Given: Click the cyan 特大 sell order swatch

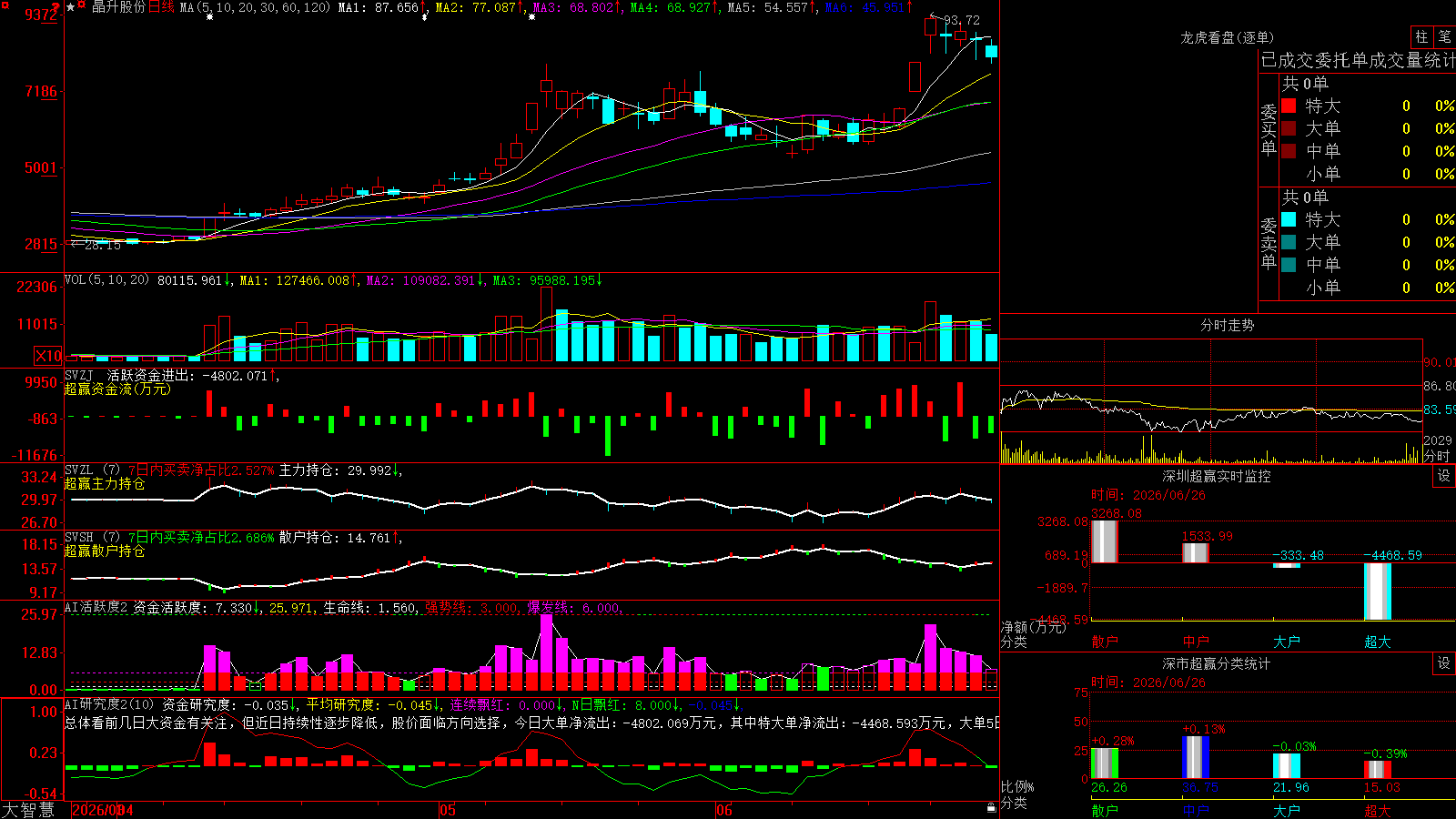Looking at the screenshot, I should (x=1289, y=219).
